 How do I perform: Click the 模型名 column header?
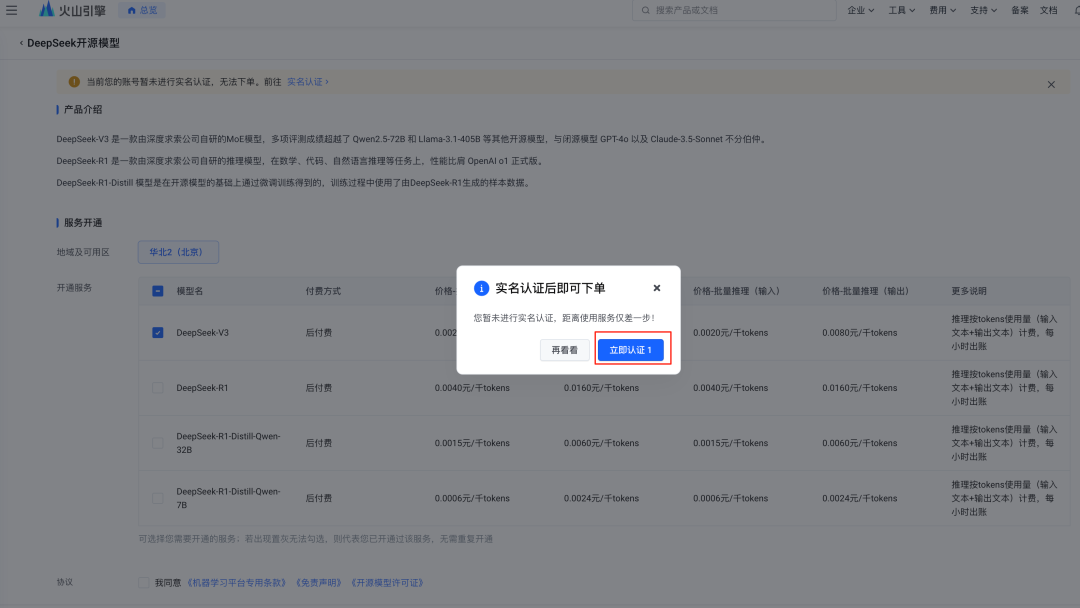point(189,291)
